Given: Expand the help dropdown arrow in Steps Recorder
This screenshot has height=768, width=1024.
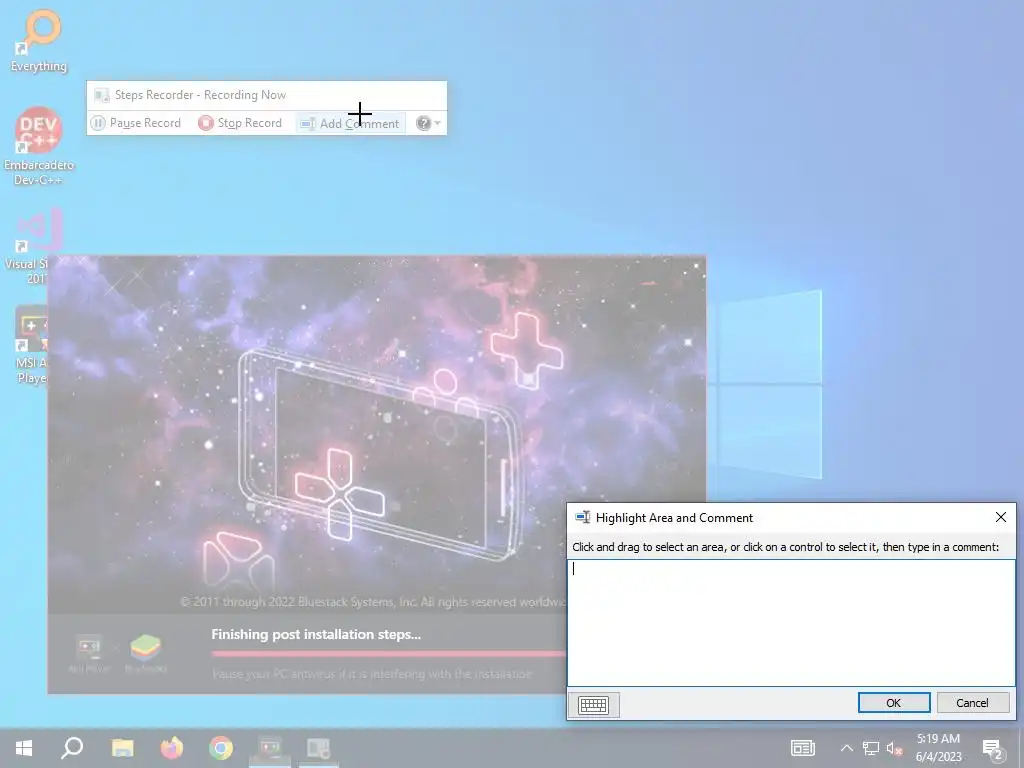Looking at the screenshot, I should point(438,123).
